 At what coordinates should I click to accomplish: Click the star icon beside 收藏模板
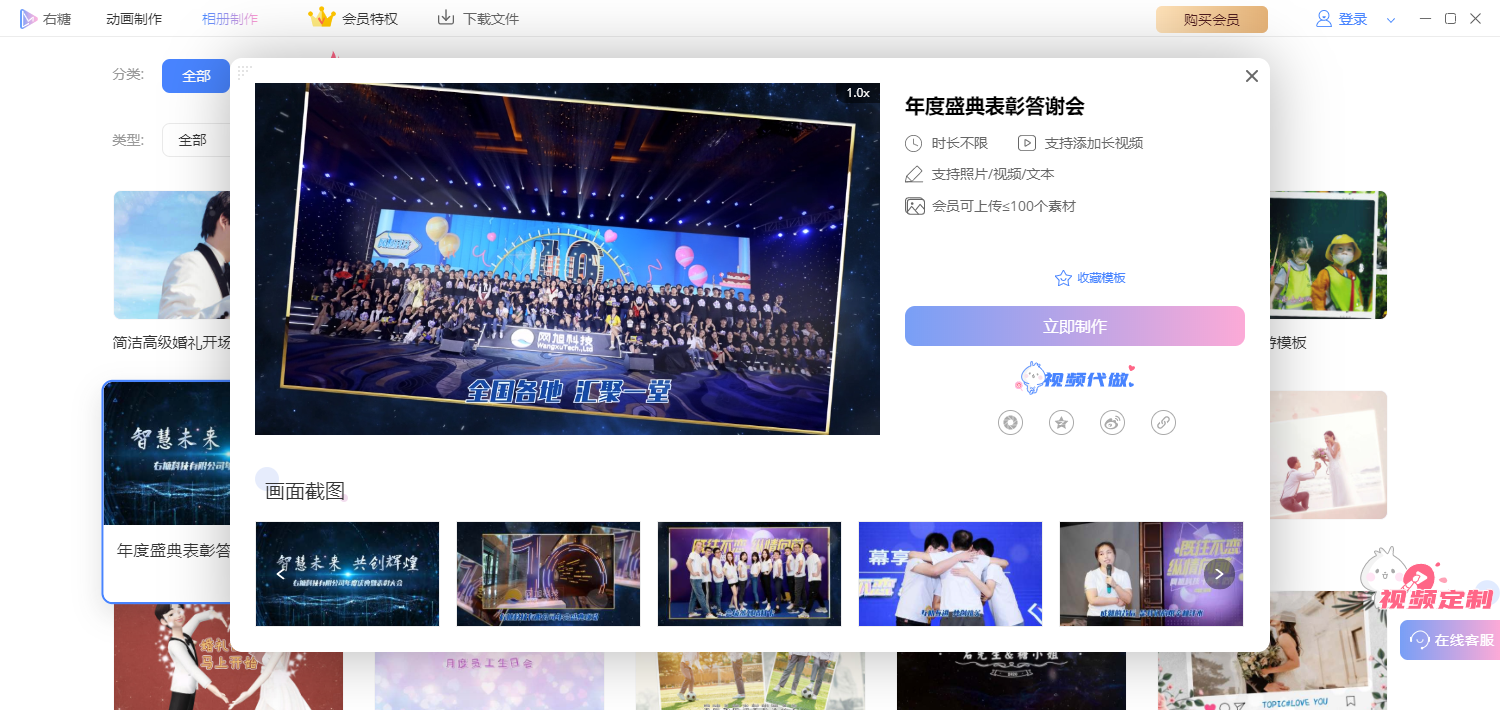(x=1063, y=278)
